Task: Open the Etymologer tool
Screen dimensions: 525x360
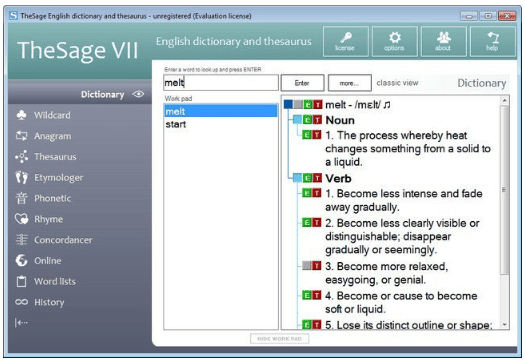Action: (59, 177)
